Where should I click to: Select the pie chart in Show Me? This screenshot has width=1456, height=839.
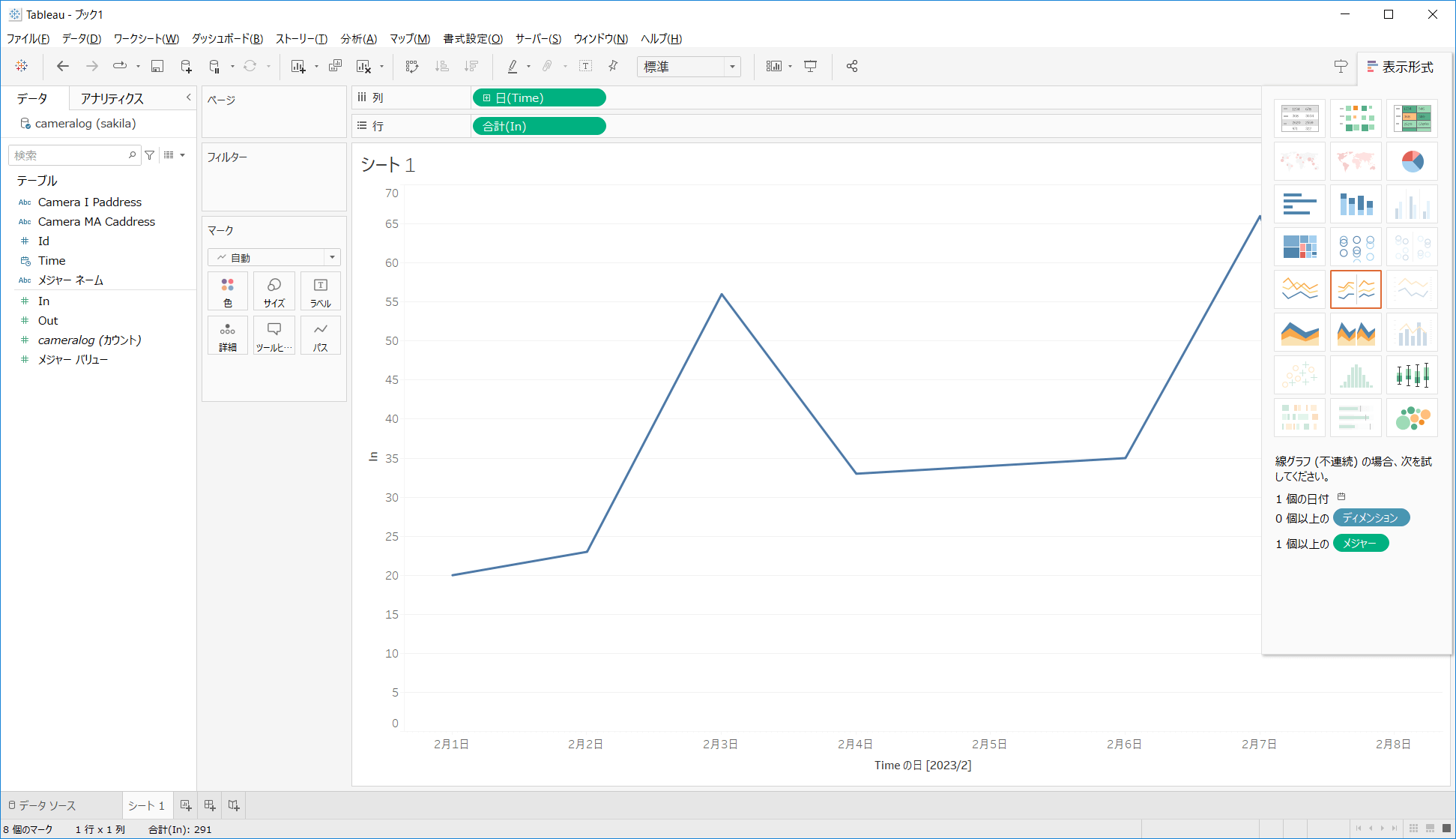tap(1412, 161)
